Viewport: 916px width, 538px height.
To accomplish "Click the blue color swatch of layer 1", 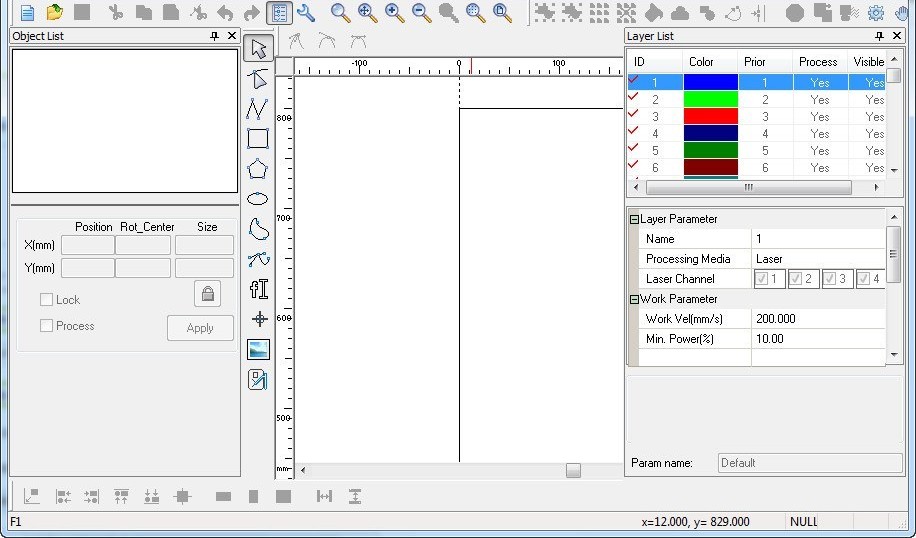I will point(710,82).
